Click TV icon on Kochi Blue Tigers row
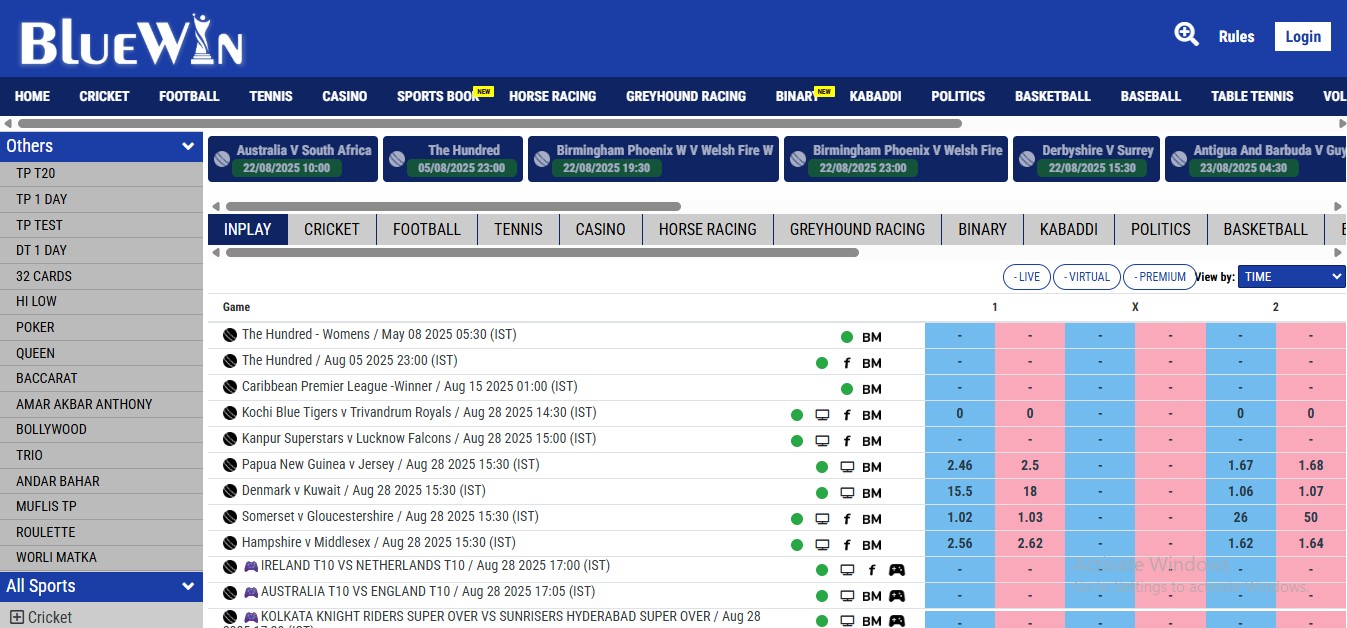This screenshot has height=628, width=1347. (x=822, y=414)
